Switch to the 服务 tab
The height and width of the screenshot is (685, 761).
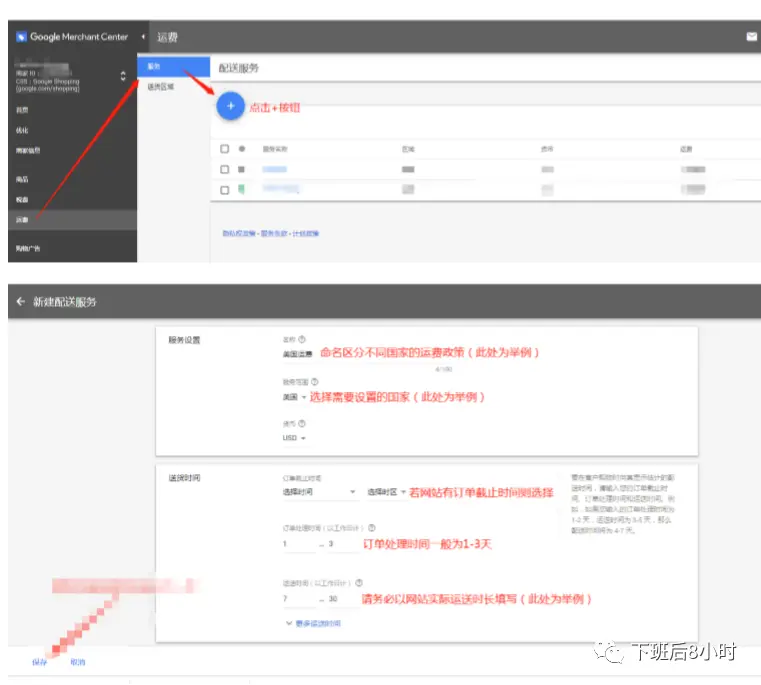click(153, 66)
